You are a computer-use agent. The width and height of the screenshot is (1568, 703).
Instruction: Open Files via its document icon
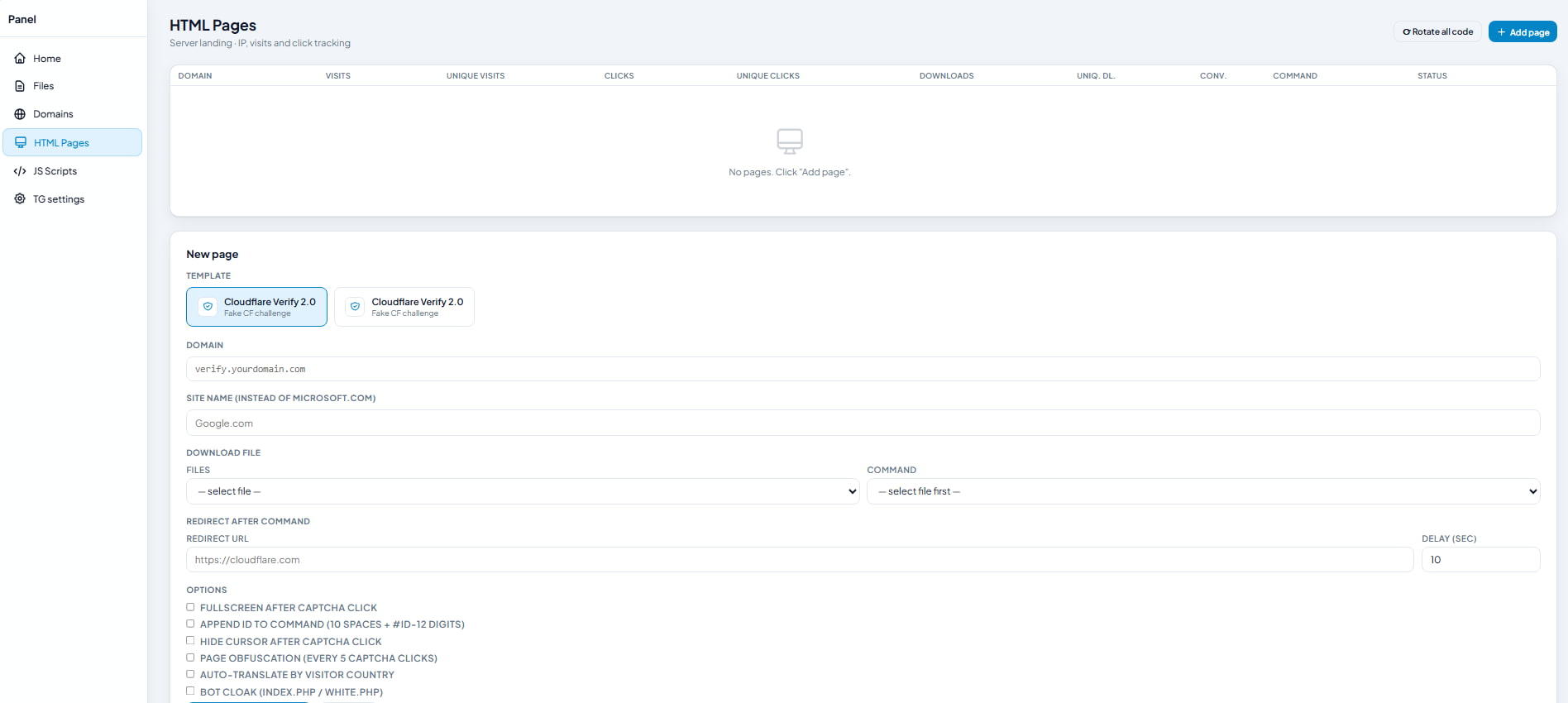(x=20, y=86)
